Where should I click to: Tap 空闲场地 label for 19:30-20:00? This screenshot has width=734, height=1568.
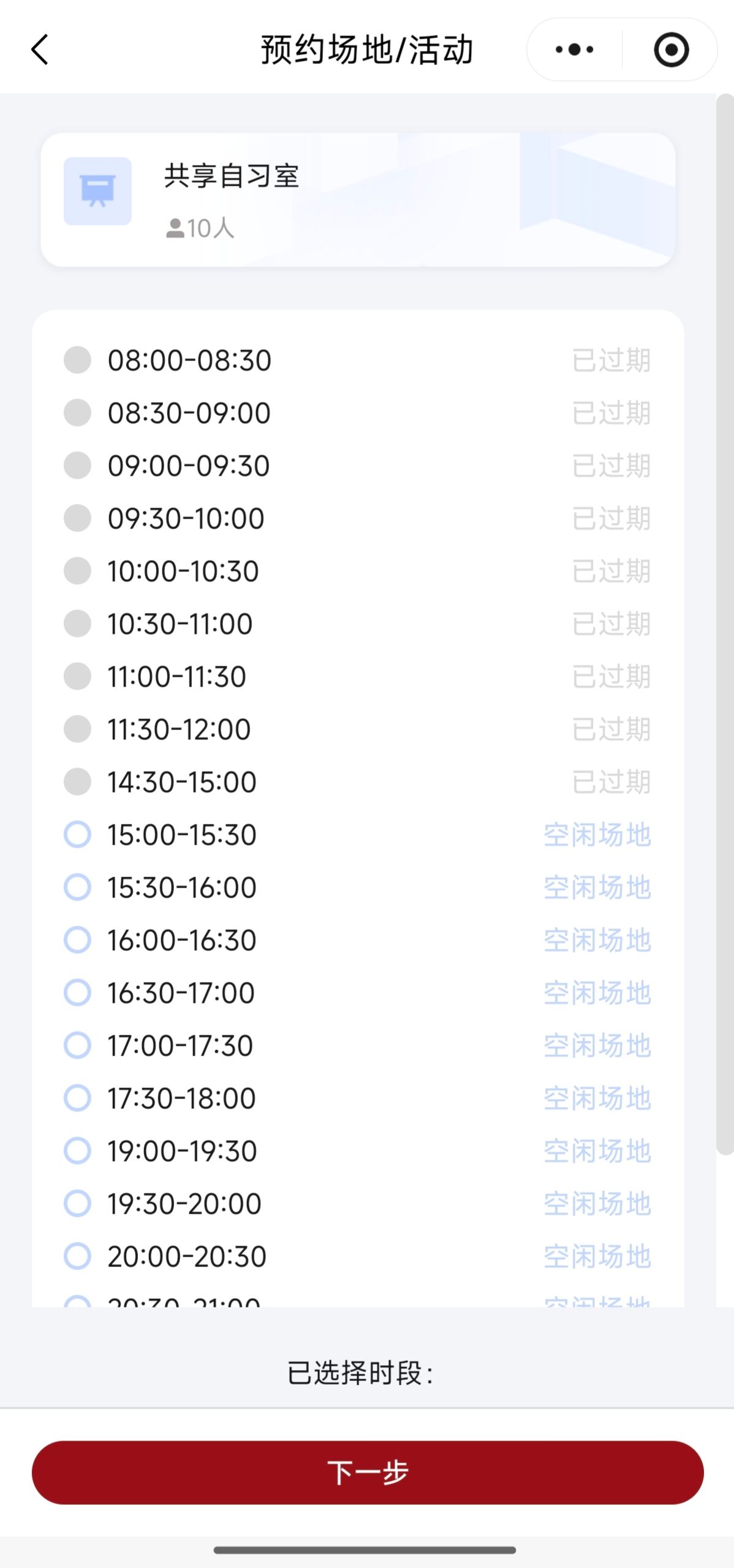[597, 1203]
